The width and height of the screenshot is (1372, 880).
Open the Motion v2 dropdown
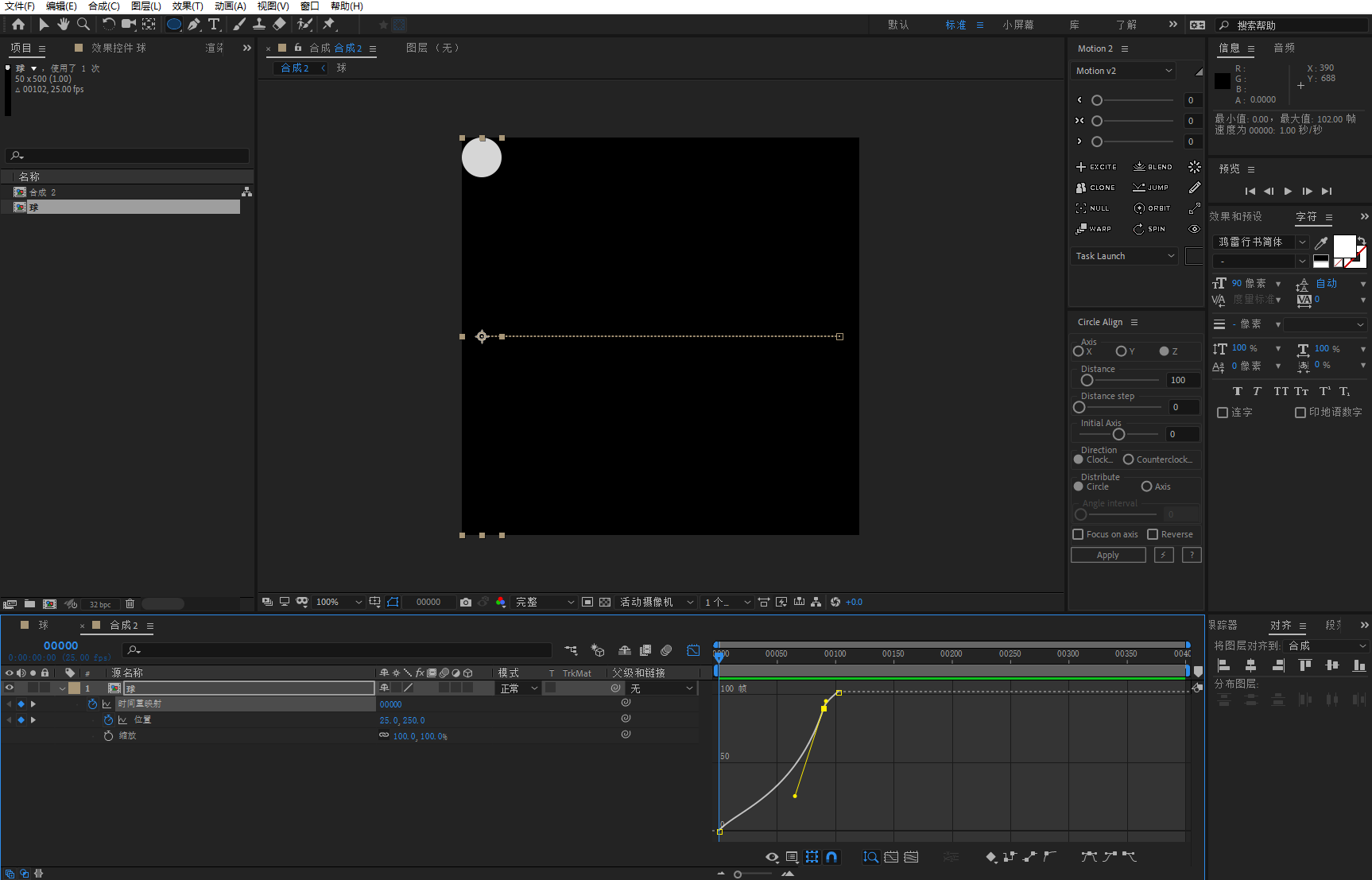coord(1123,71)
